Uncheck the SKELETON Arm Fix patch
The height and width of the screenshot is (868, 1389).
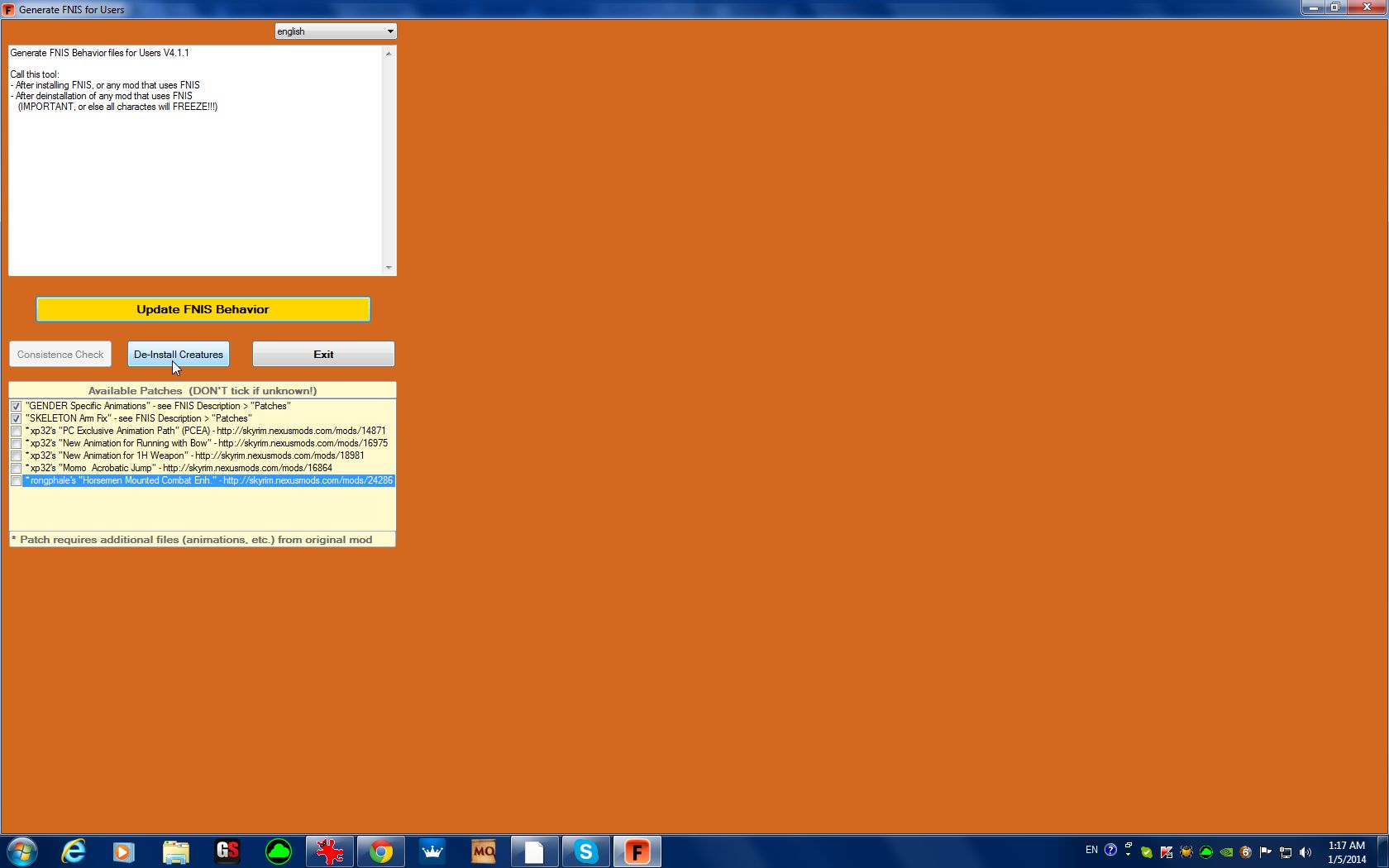pos(16,418)
